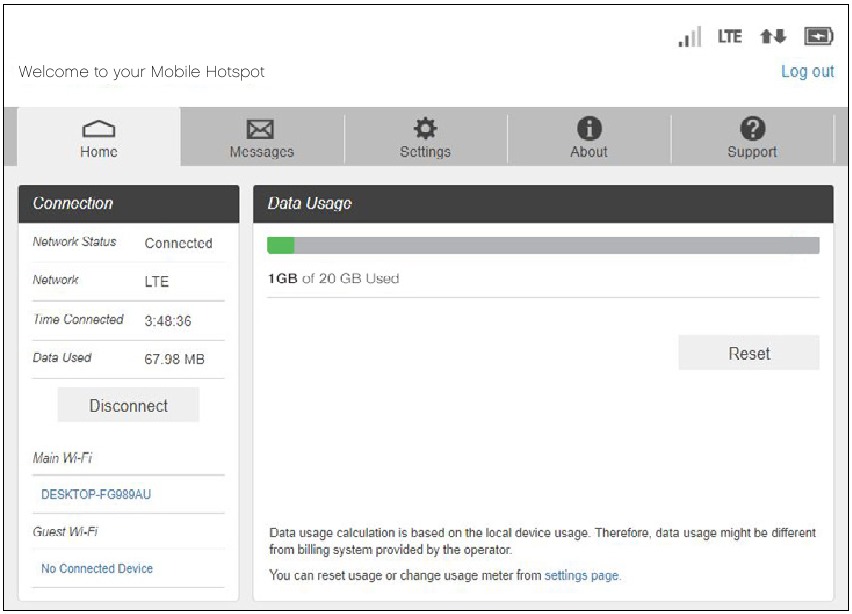
Task: Click the battery status icon
Action: [819, 37]
